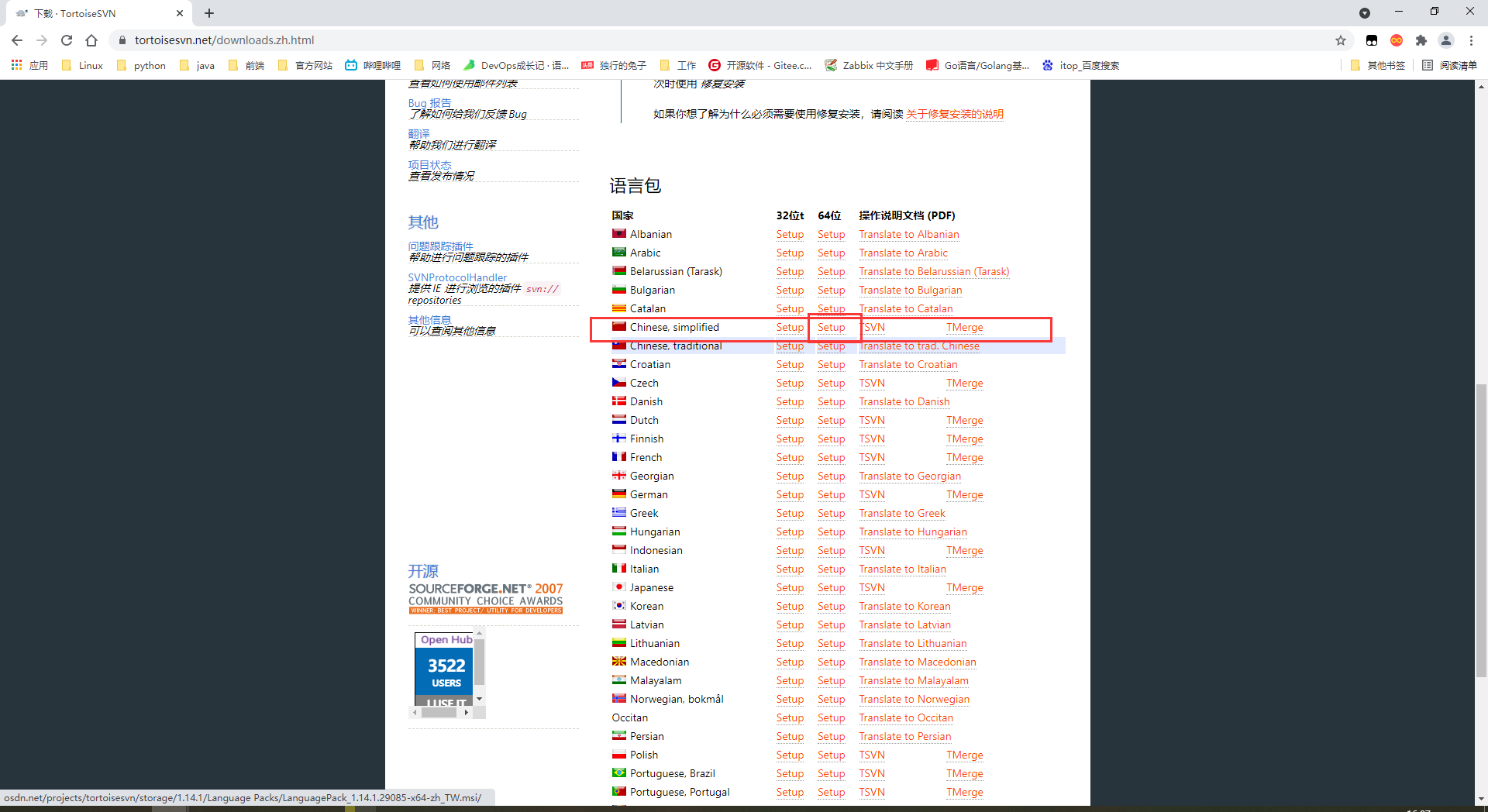The width and height of the screenshot is (1488, 812).
Task: Download 64-bit Setup for Chinese, traditional
Action: tap(831, 346)
